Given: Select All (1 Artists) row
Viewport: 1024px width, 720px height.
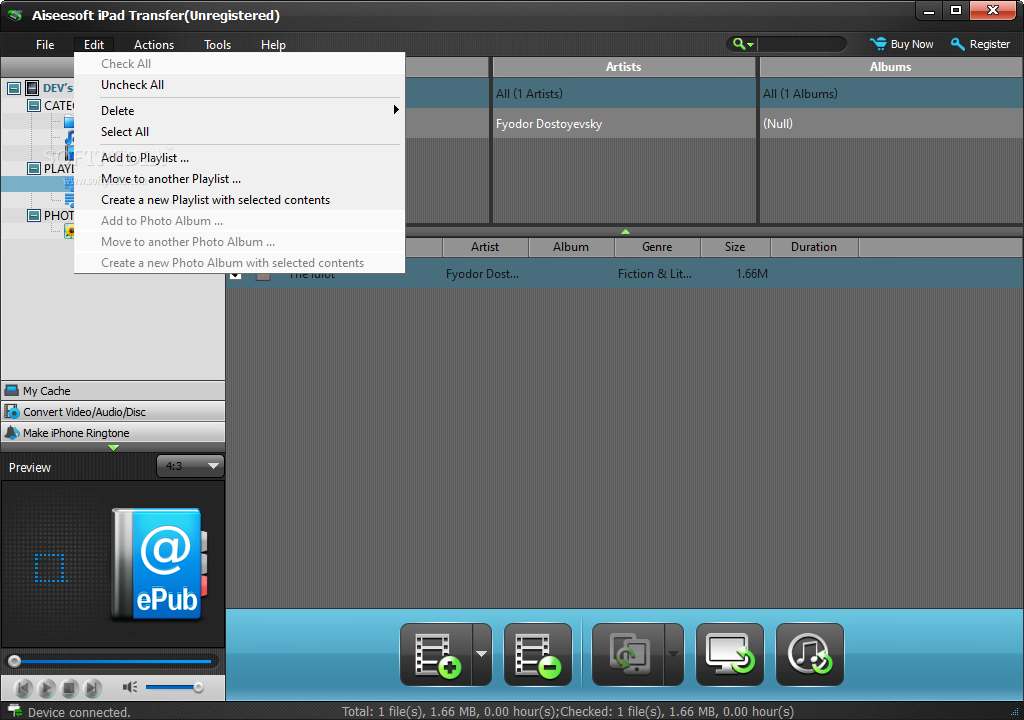Looking at the screenshot, I should (x=624, y=93).
